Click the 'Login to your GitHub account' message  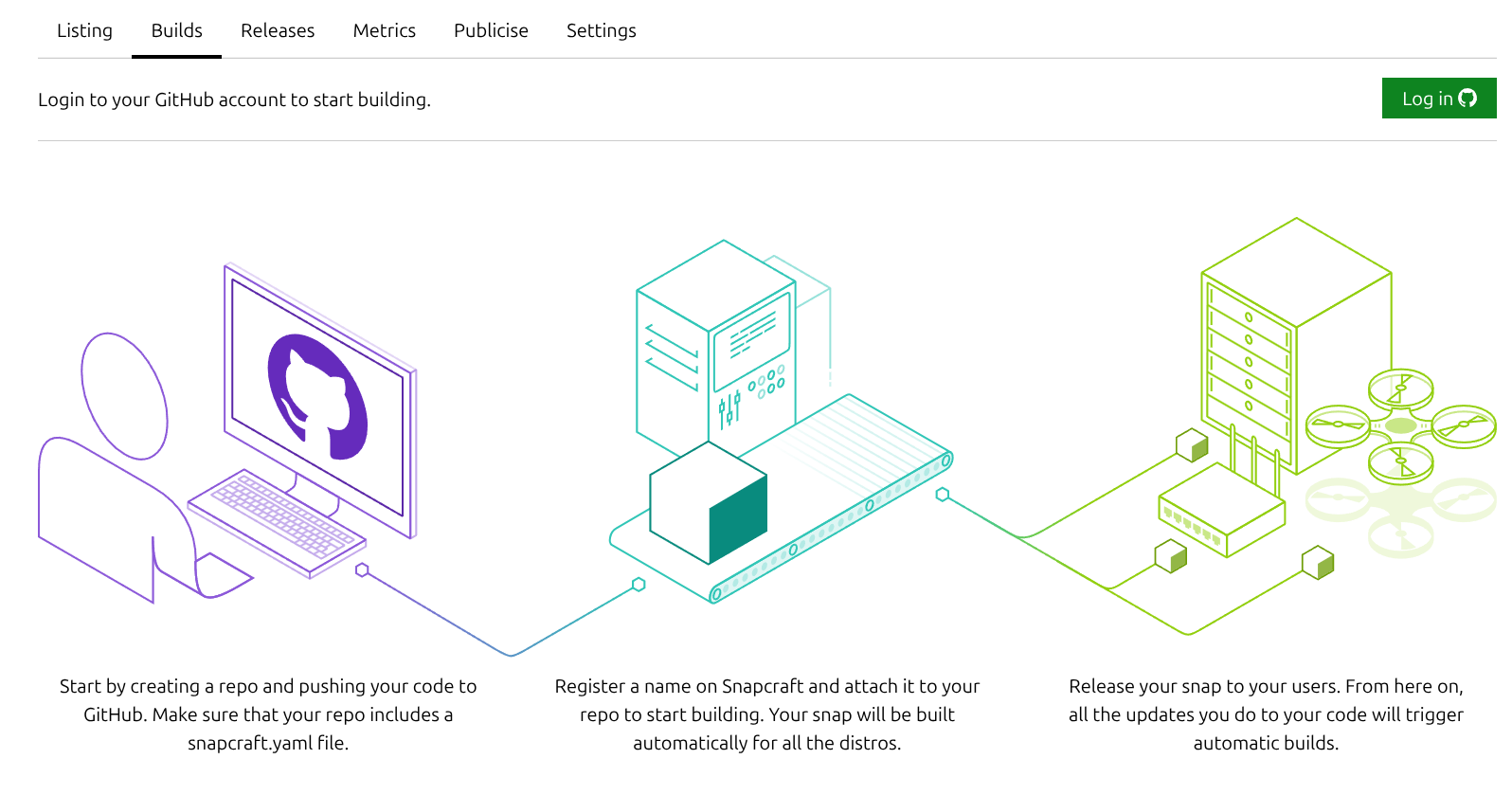[234, 99]
